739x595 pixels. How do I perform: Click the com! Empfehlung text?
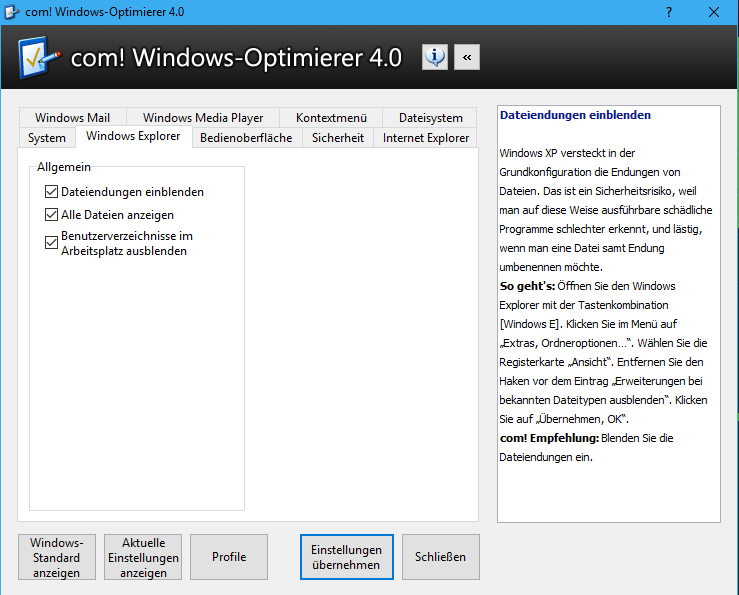click(x=549, y=438)
